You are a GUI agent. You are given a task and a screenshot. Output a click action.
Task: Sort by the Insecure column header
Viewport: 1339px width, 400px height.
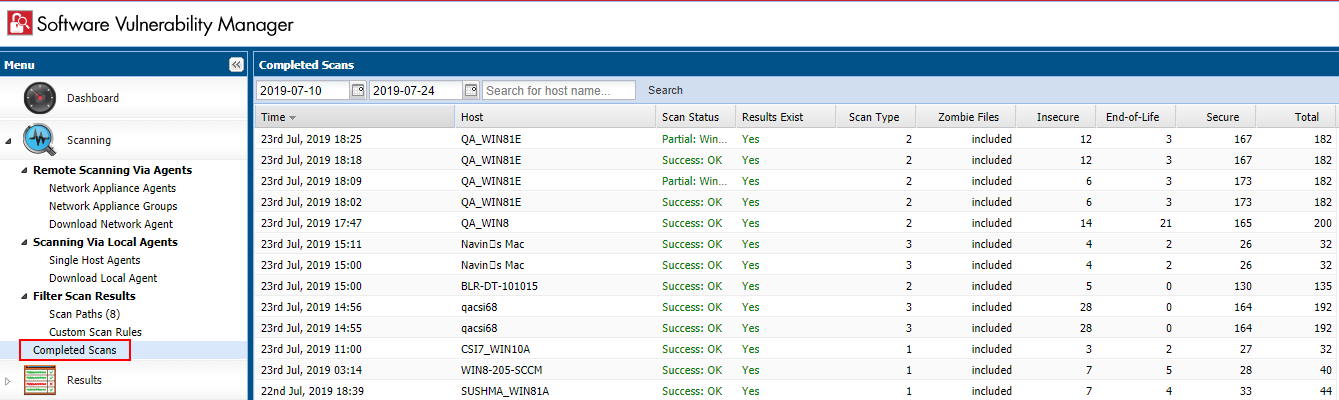1057,117
